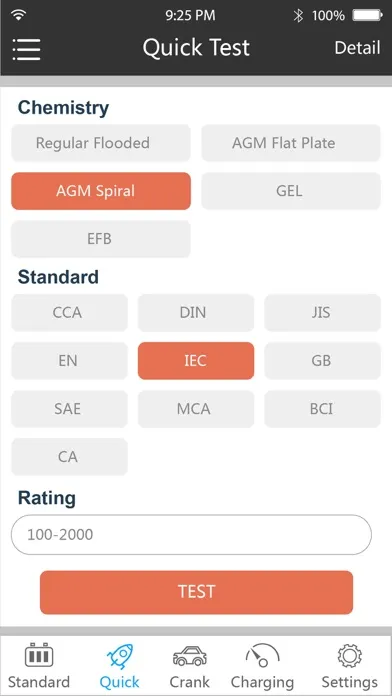Select Regular Flooded chemistry
This screenshot has width=392, height=696.
click(101, 143)
